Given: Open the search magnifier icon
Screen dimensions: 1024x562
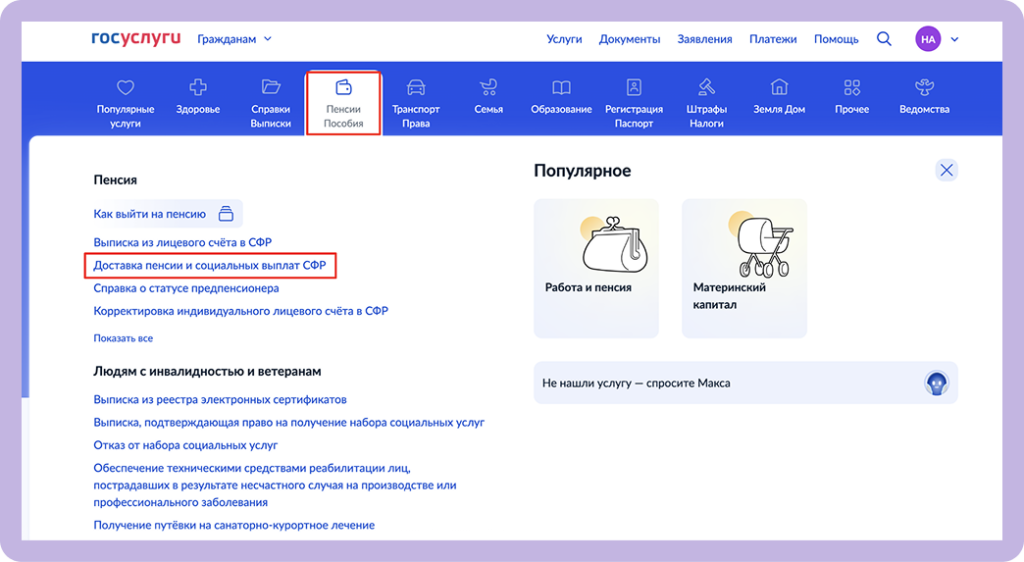Looking at the screenshot, I should click(884, 39).
